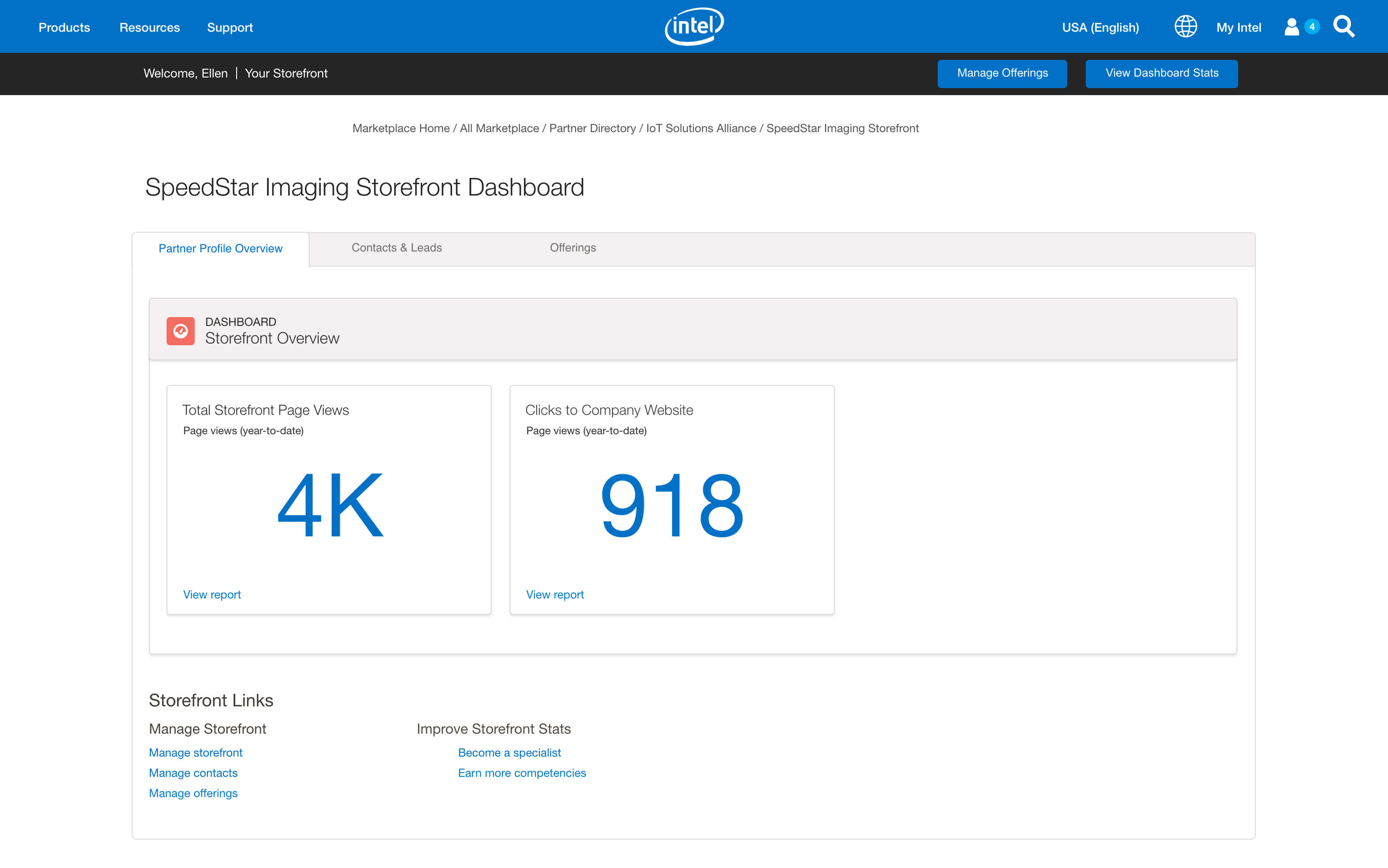The height and width of the screenshot is (868, 1388).
Task: Navigate to All Marketplace breadcrumb
Action: (x=500, y=129)
